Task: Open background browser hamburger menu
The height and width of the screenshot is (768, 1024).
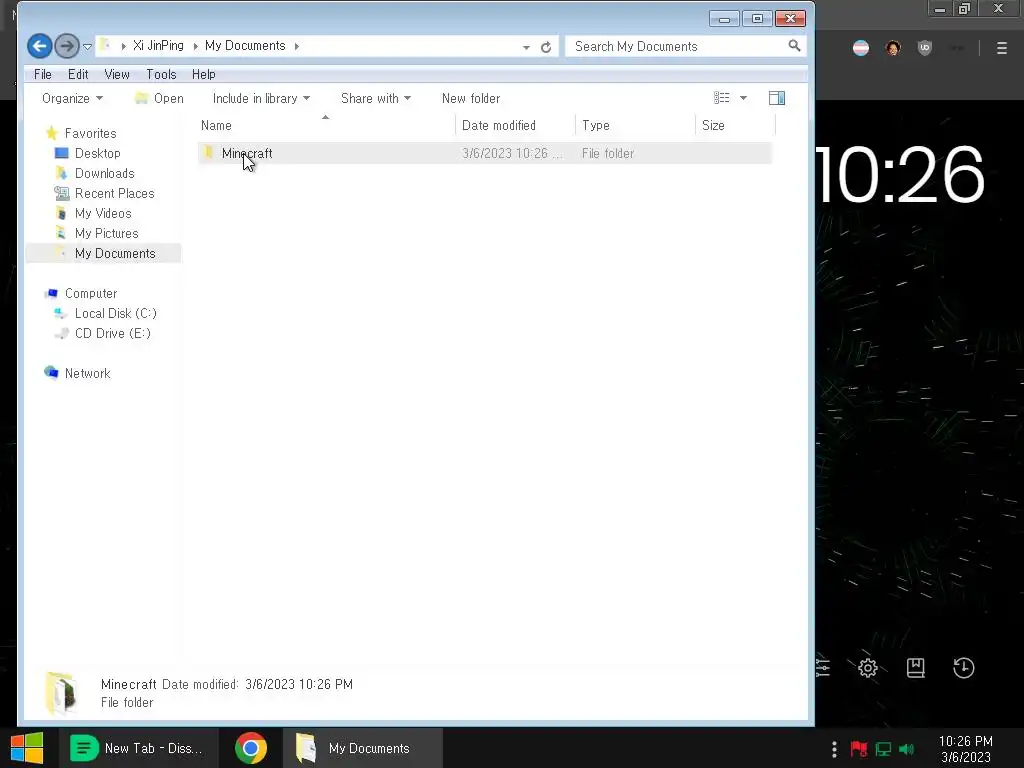Action: click(x=1002, y=48)
